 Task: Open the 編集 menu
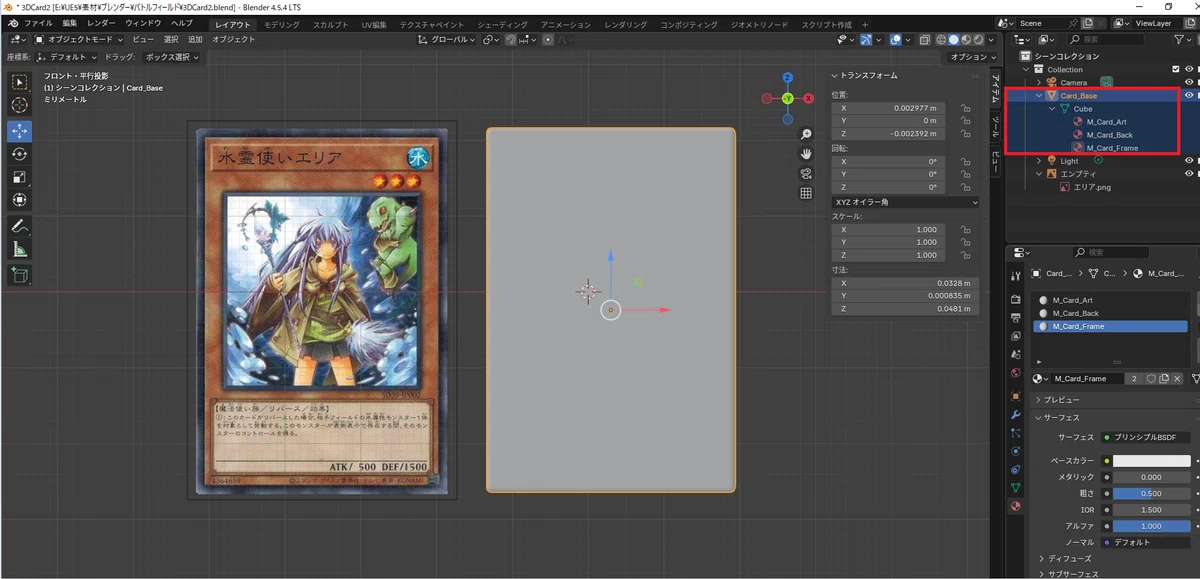pyautogui.click(x=69, y=23)
